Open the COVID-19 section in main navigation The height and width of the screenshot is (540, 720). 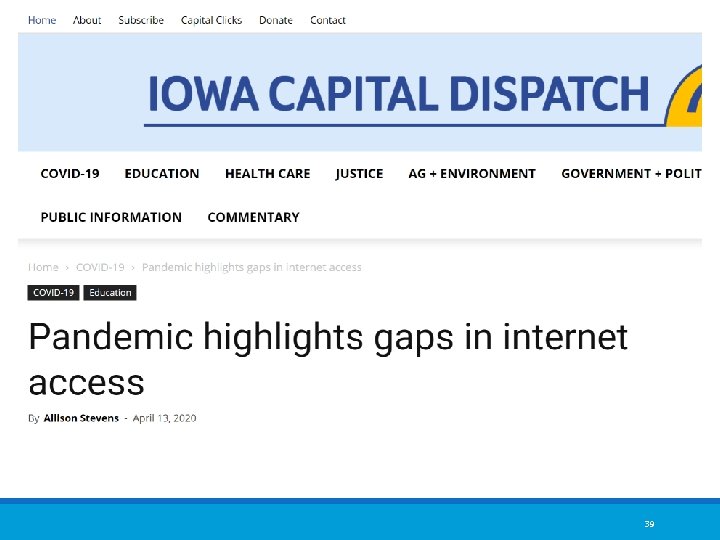pyautogui.click(x=70, y=174)
